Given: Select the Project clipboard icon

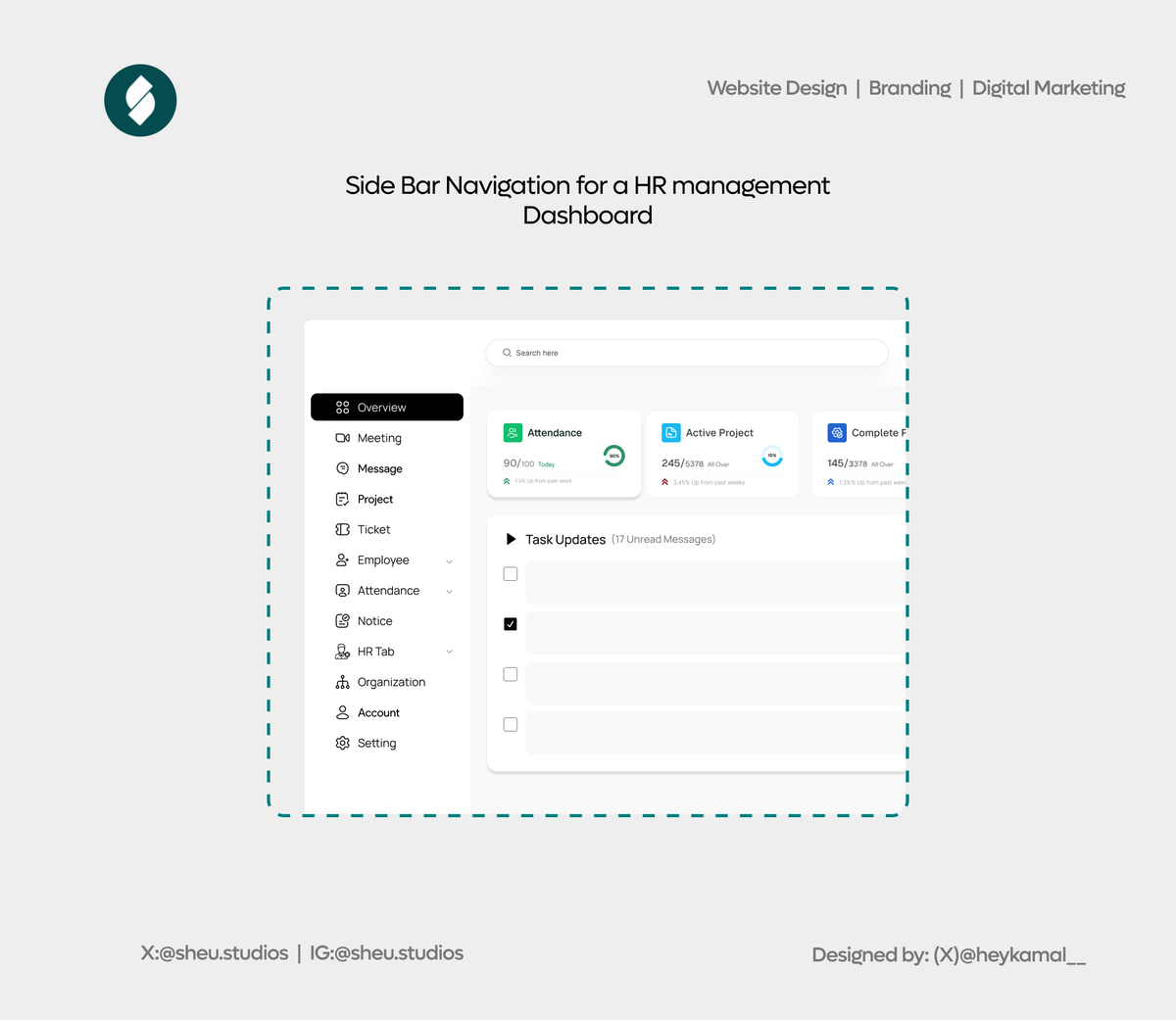Looking at the screenshot, I should 342,499.
